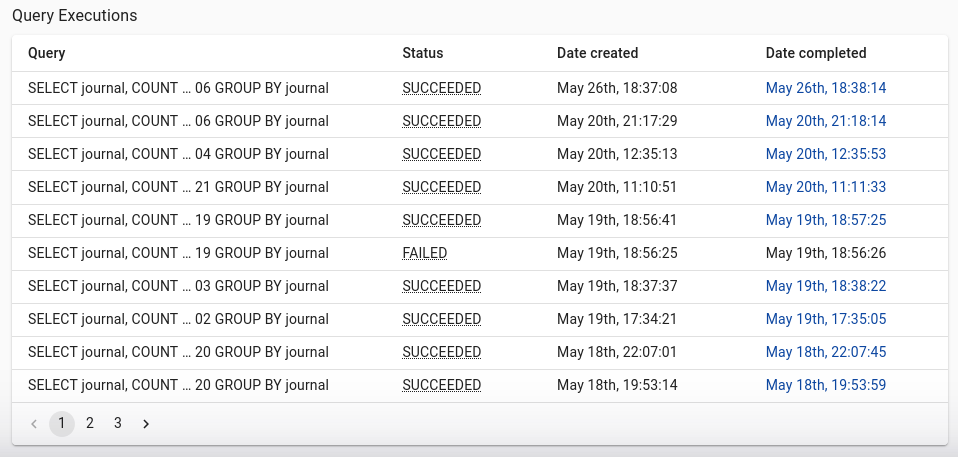The height and width of the screenshot is (457, 958).
Task: Open the May 18th, 19:53:59 completed link
Action: click(x=825, y=385)
